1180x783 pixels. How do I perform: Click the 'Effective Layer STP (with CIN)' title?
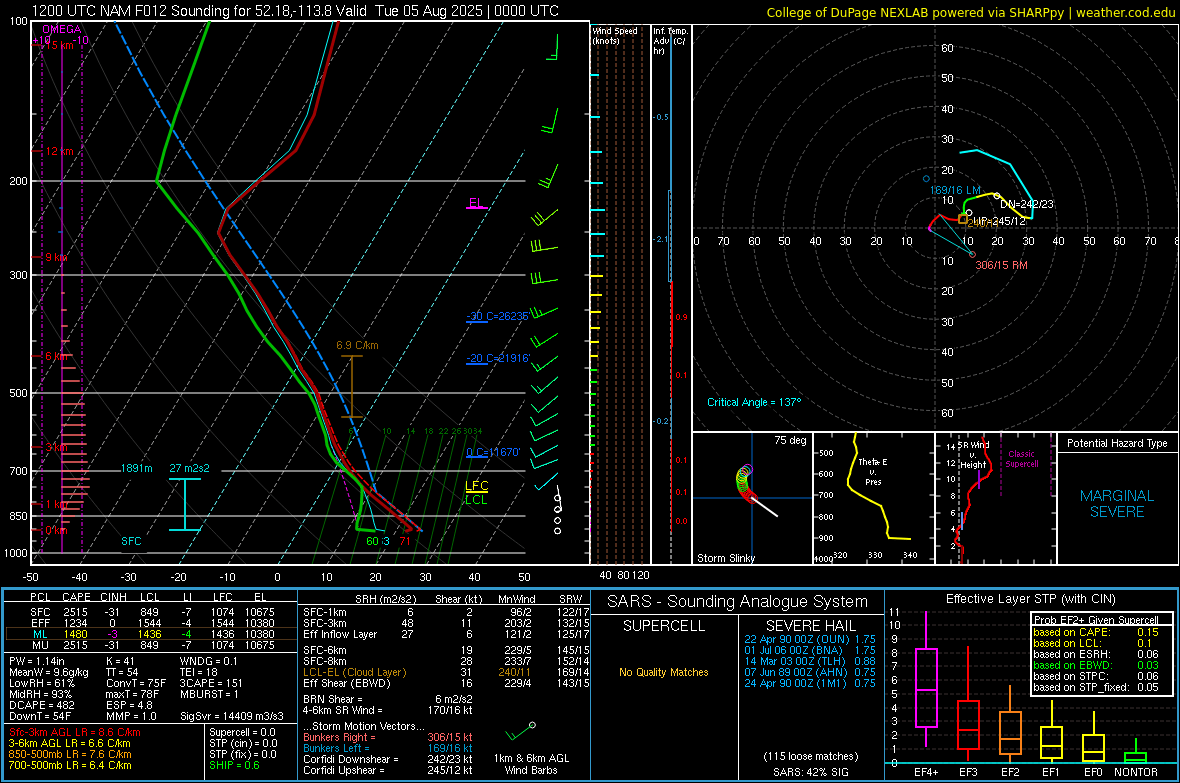1030,599
